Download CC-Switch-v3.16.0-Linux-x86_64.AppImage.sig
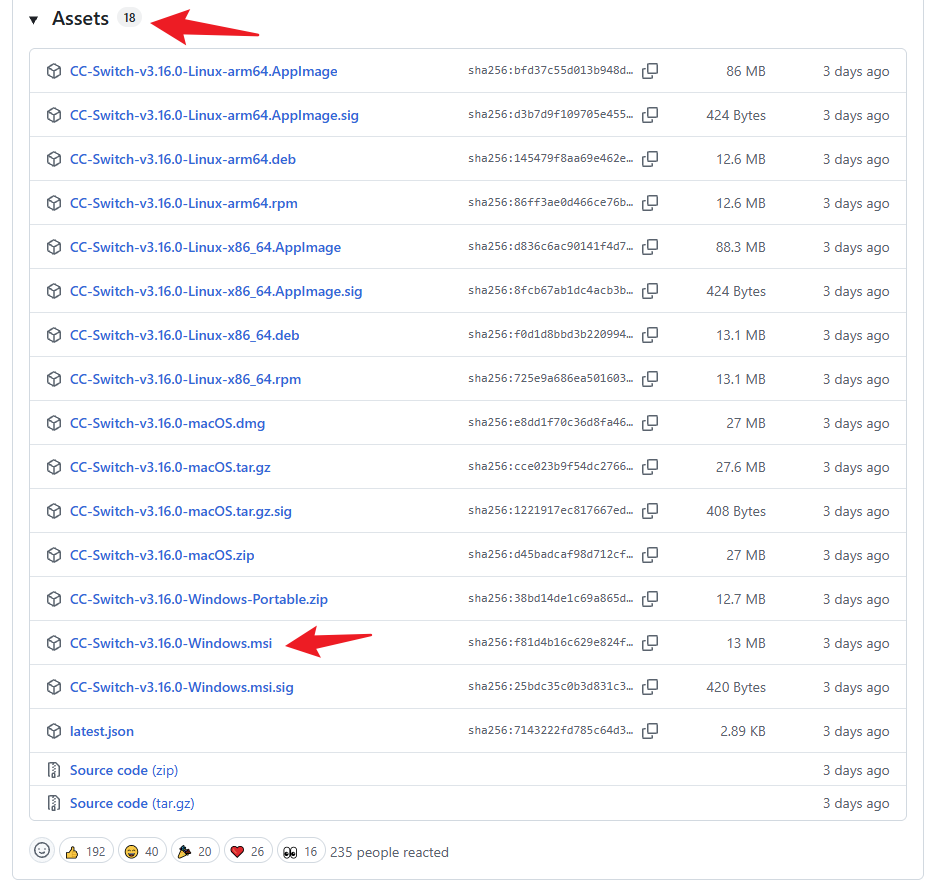Screen dimensions: 936x893 pos(216,291)
